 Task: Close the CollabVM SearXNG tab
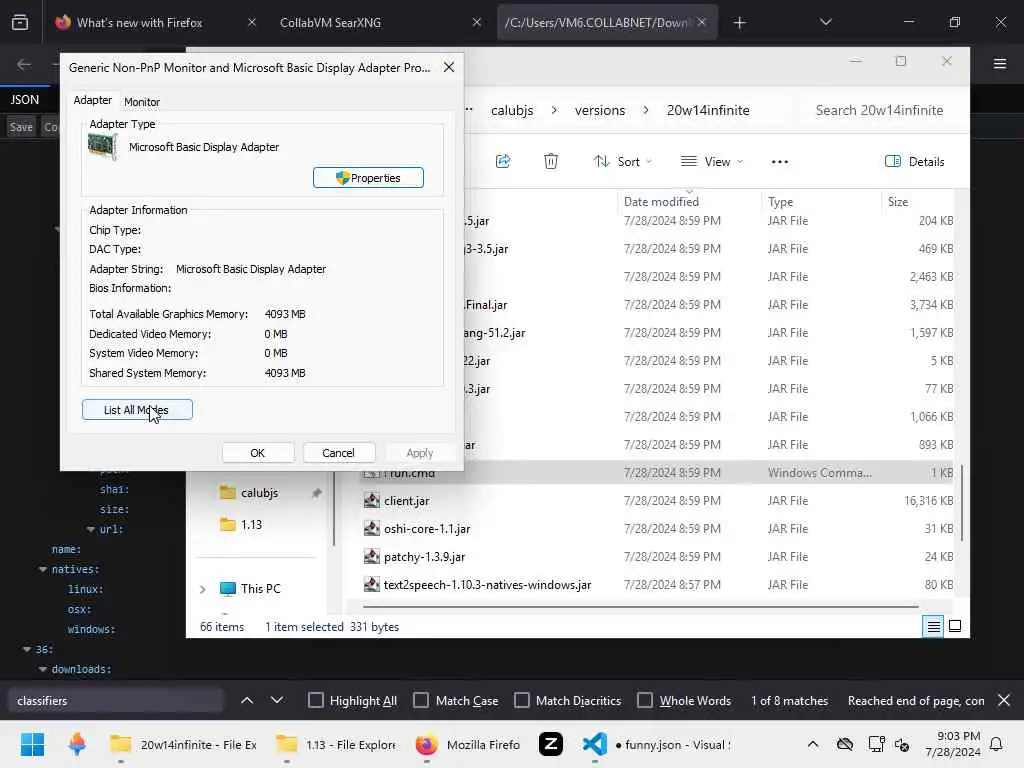477,22
